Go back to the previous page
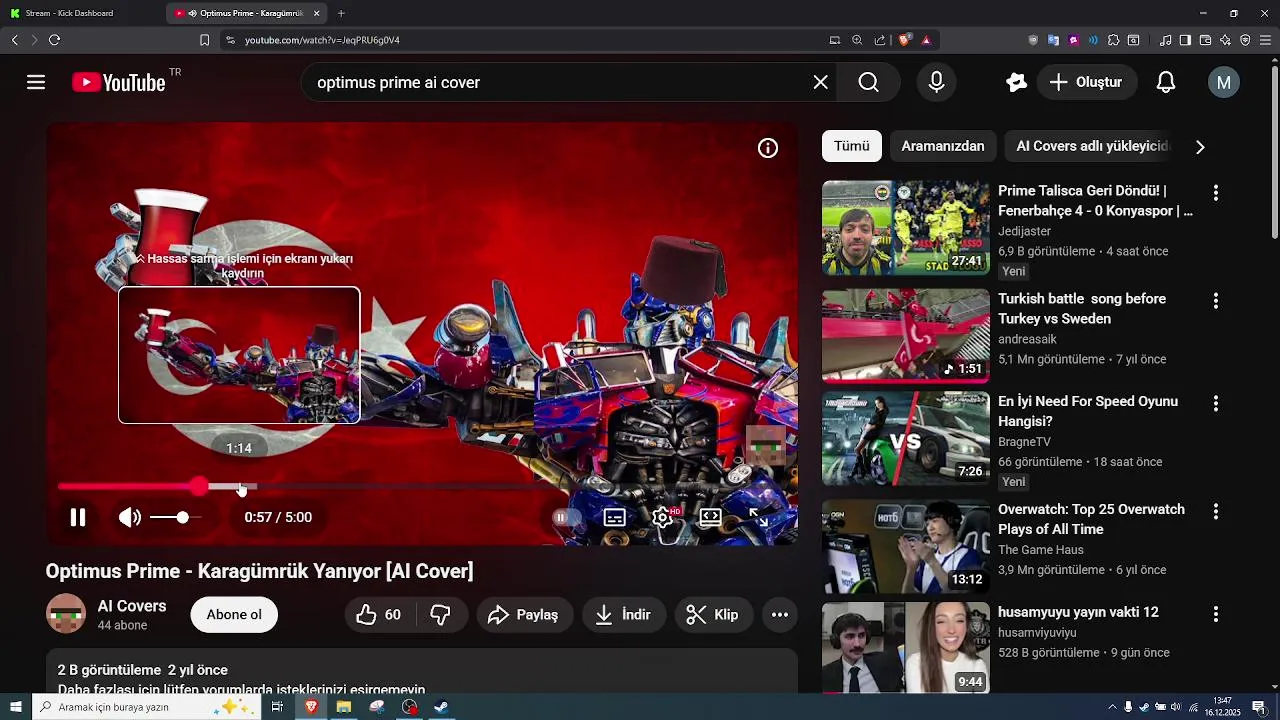 click(14, 40)
